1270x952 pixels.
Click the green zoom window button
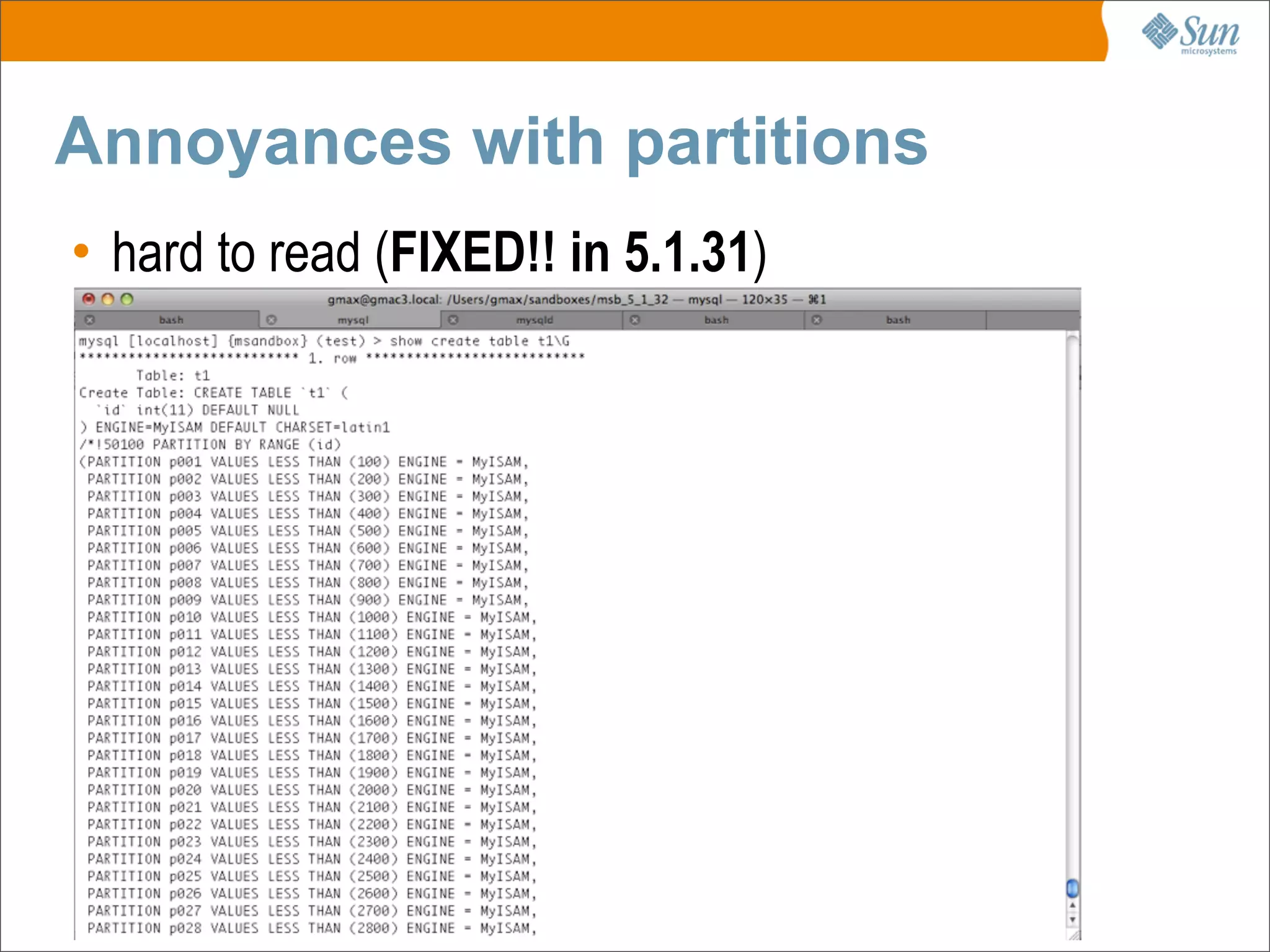coord(127,299)
